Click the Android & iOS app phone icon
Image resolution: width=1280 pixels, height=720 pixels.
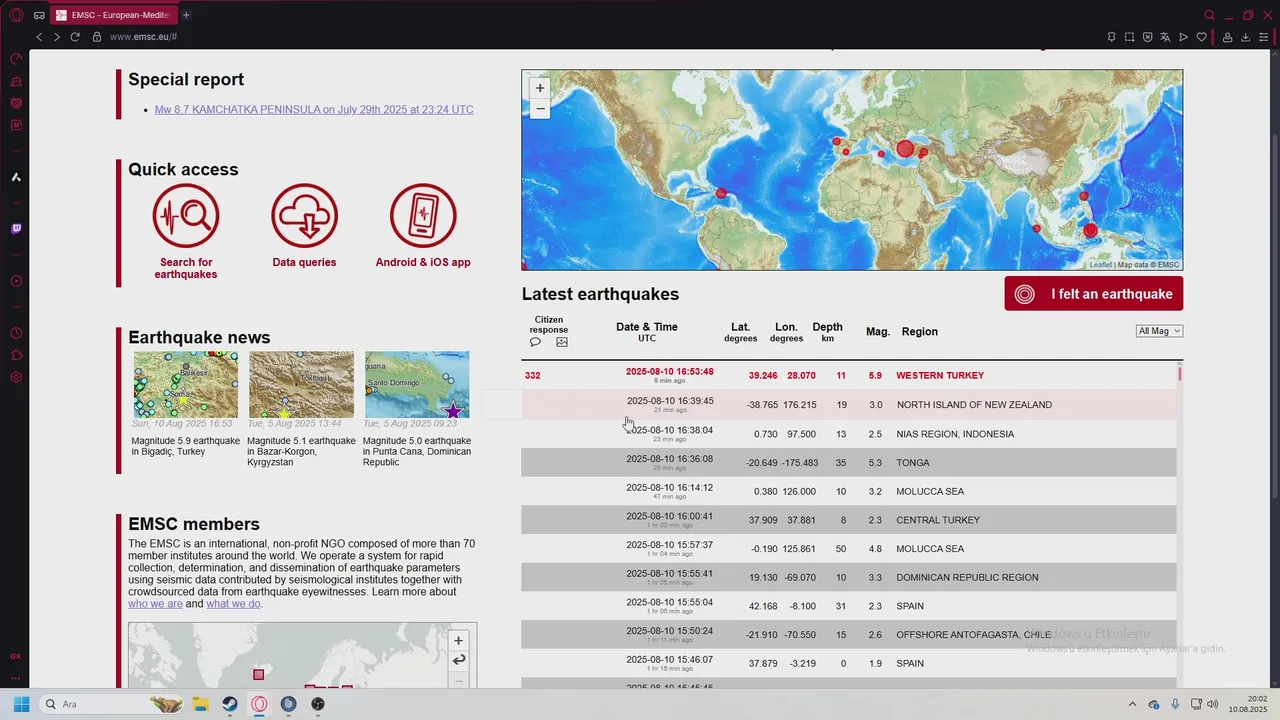(x=423, y=215)
